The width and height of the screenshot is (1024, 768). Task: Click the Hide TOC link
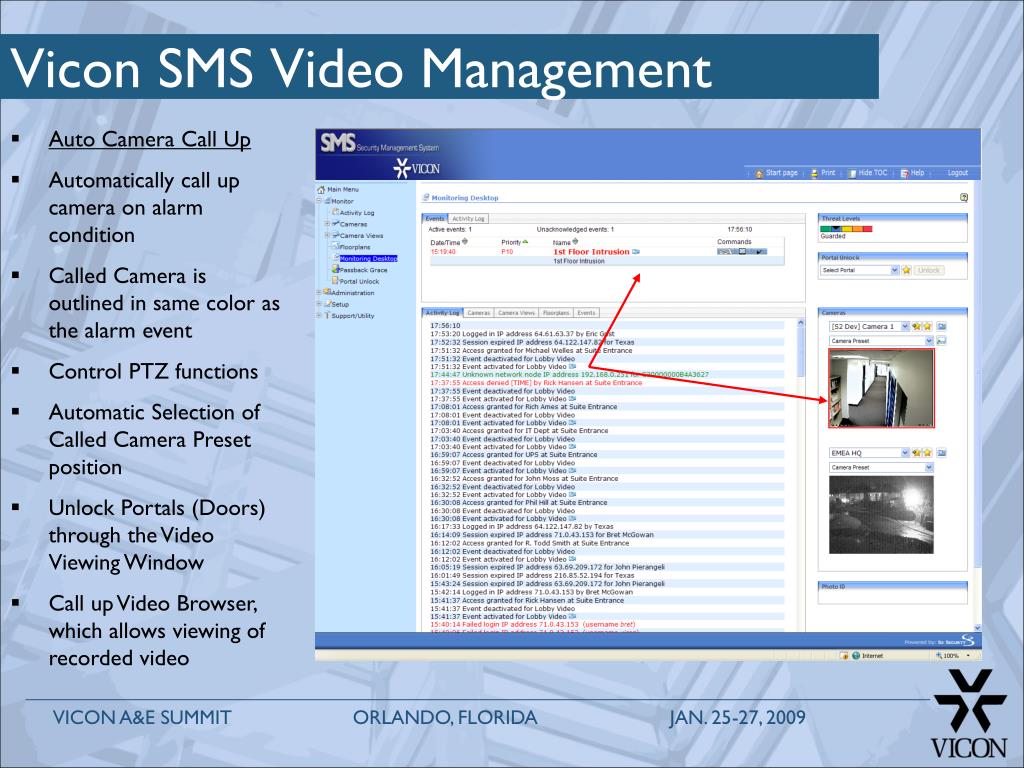coord(872,173)
